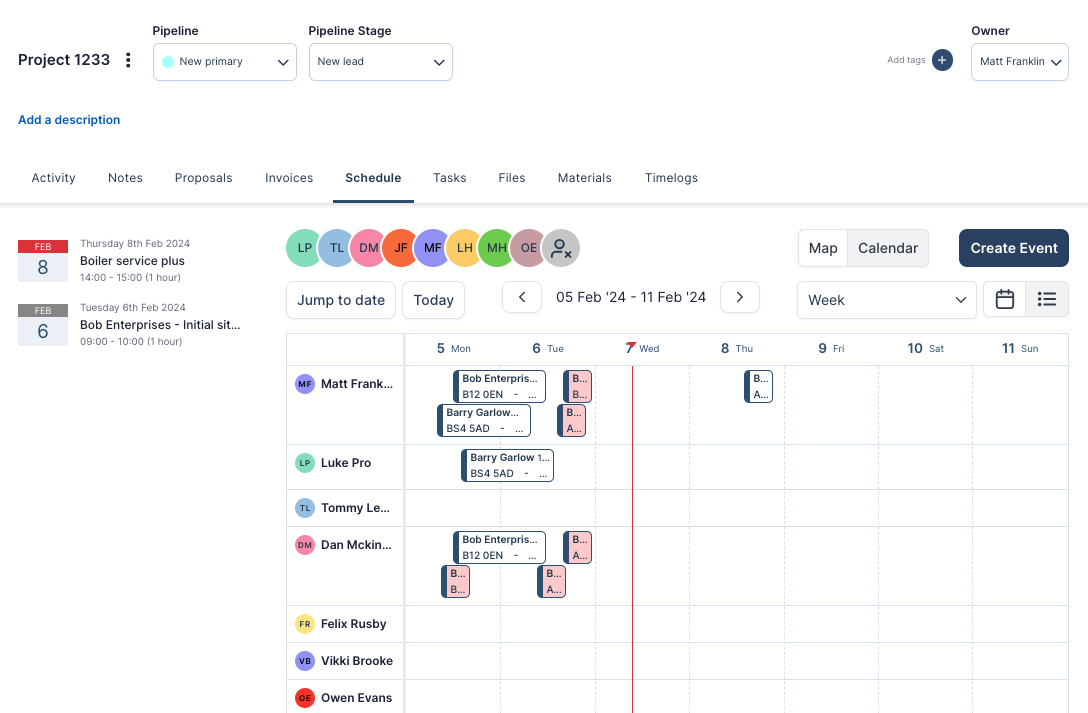Click the JF team member avatar

click(x=401, y=248)
